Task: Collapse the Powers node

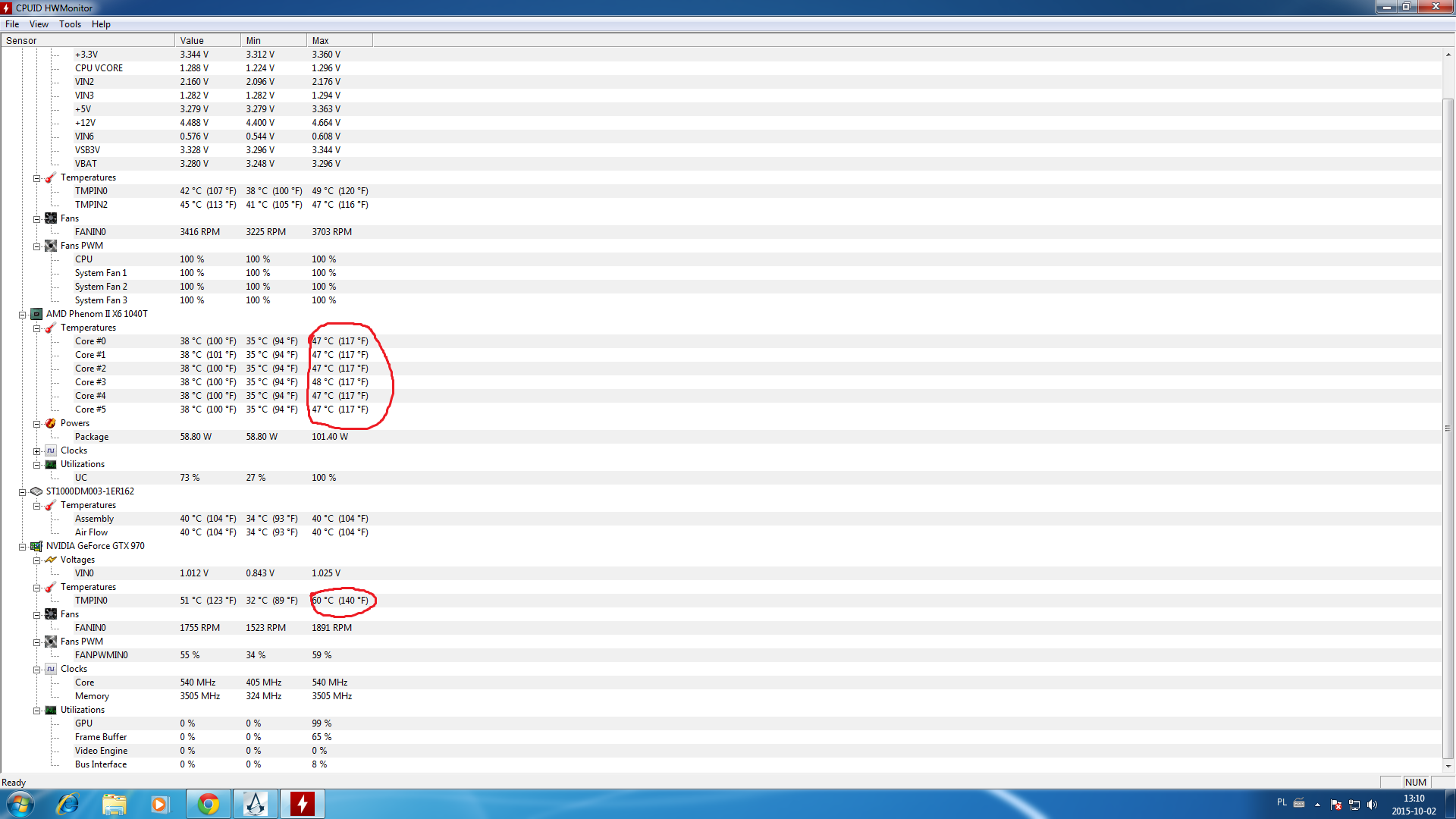Action: (36, 424)
